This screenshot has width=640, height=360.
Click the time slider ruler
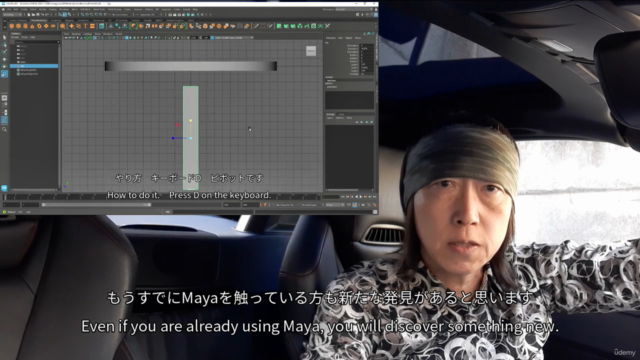pyautogui.click(x=167, y=197)
